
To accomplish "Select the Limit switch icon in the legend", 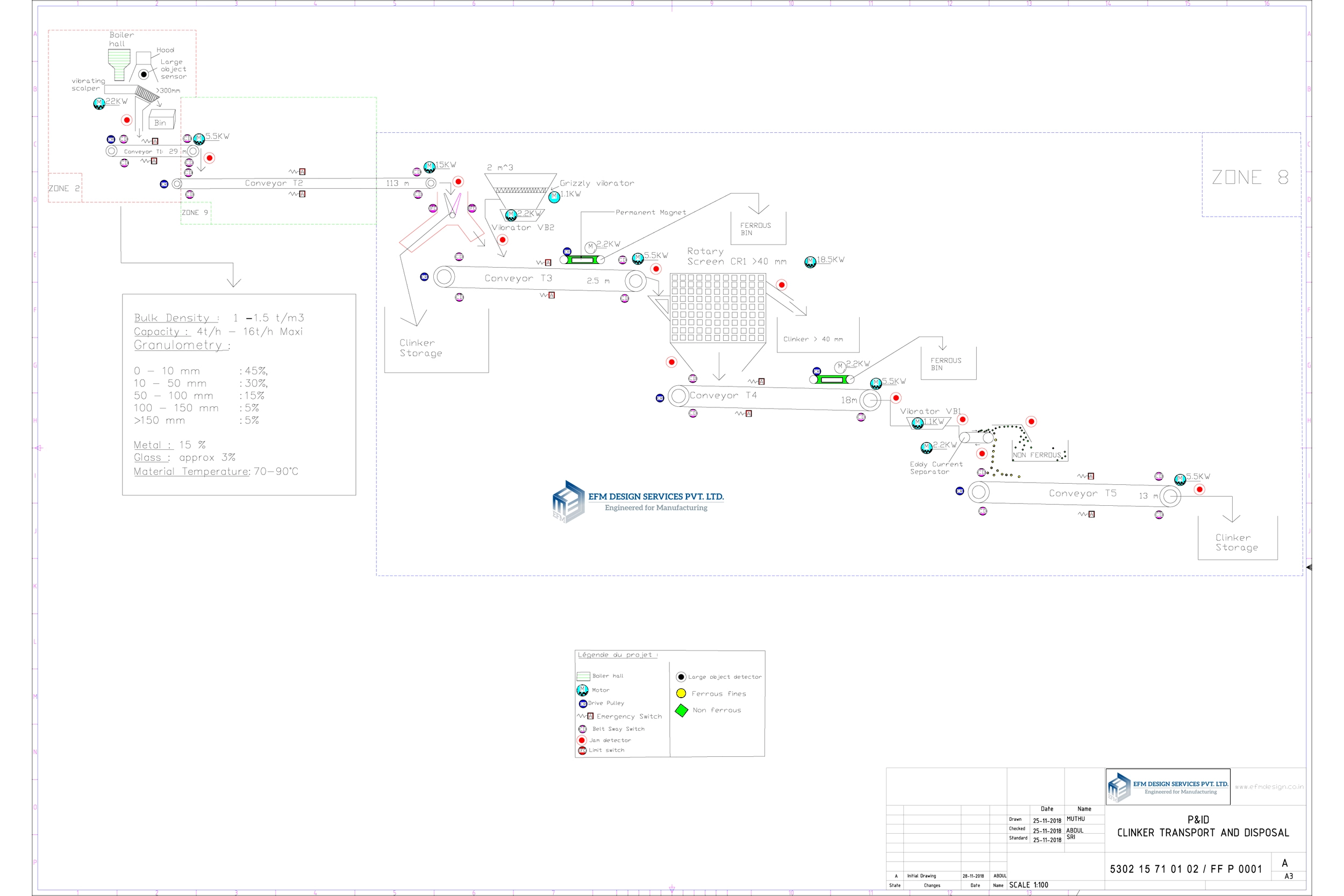I will pos(582,750).
